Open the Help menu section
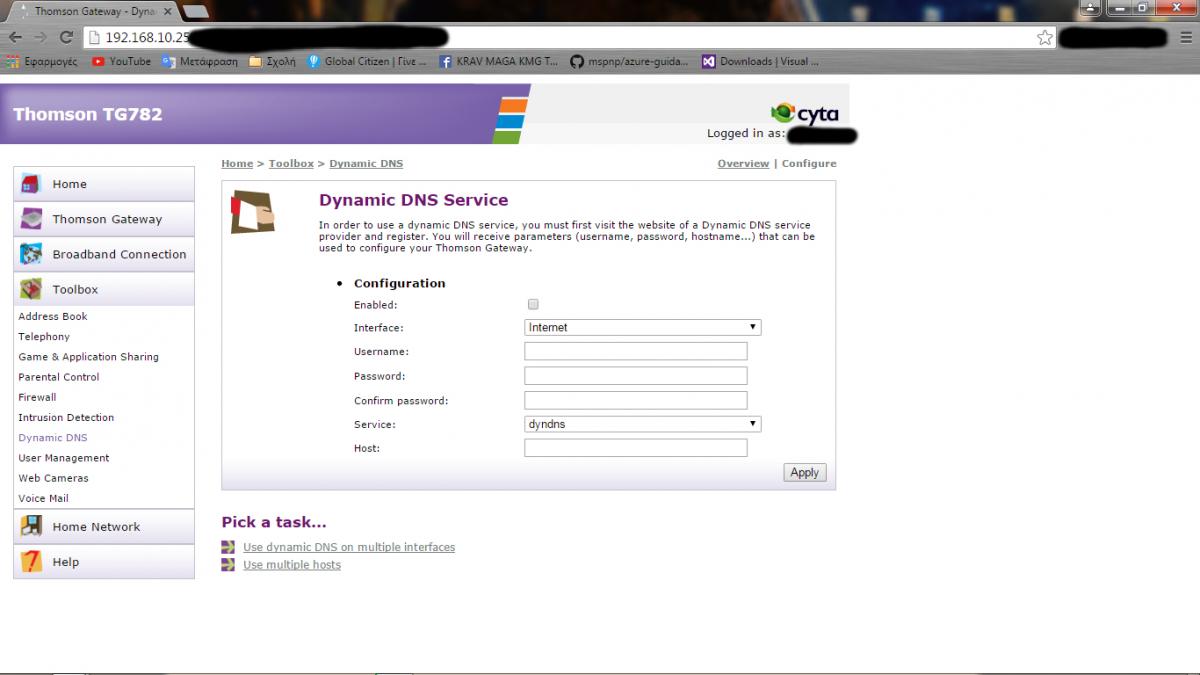 tap(104, 562)
